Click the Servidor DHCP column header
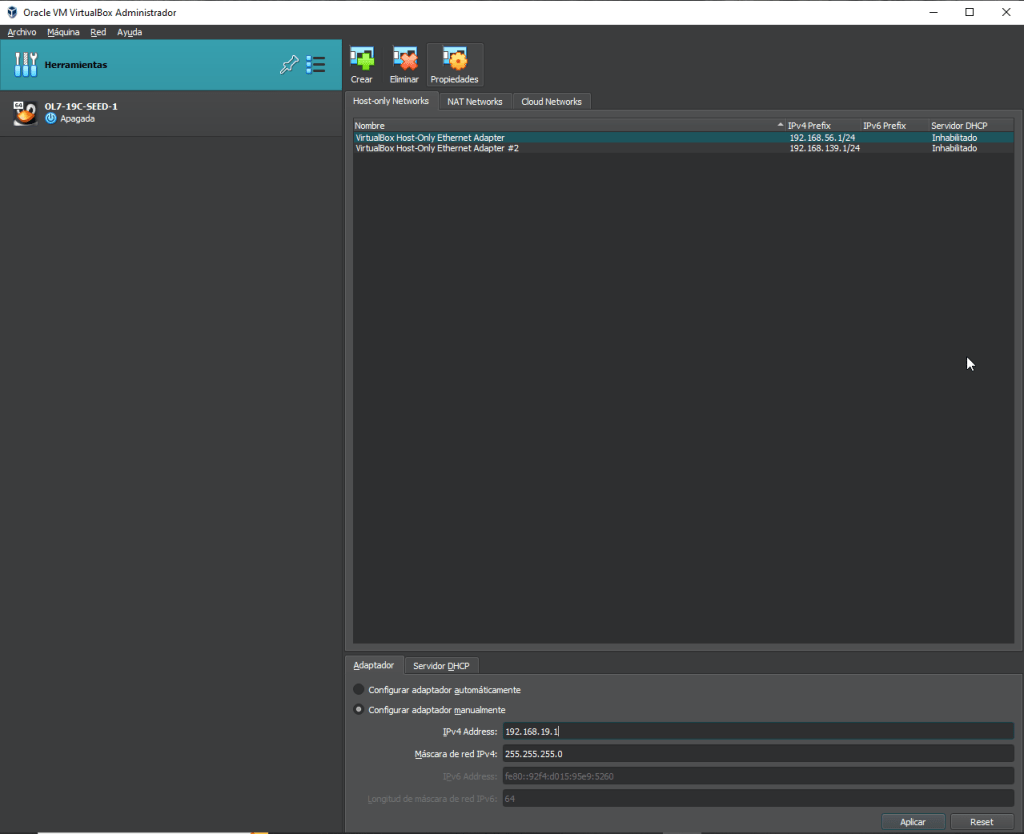 [x=959, y=125]
